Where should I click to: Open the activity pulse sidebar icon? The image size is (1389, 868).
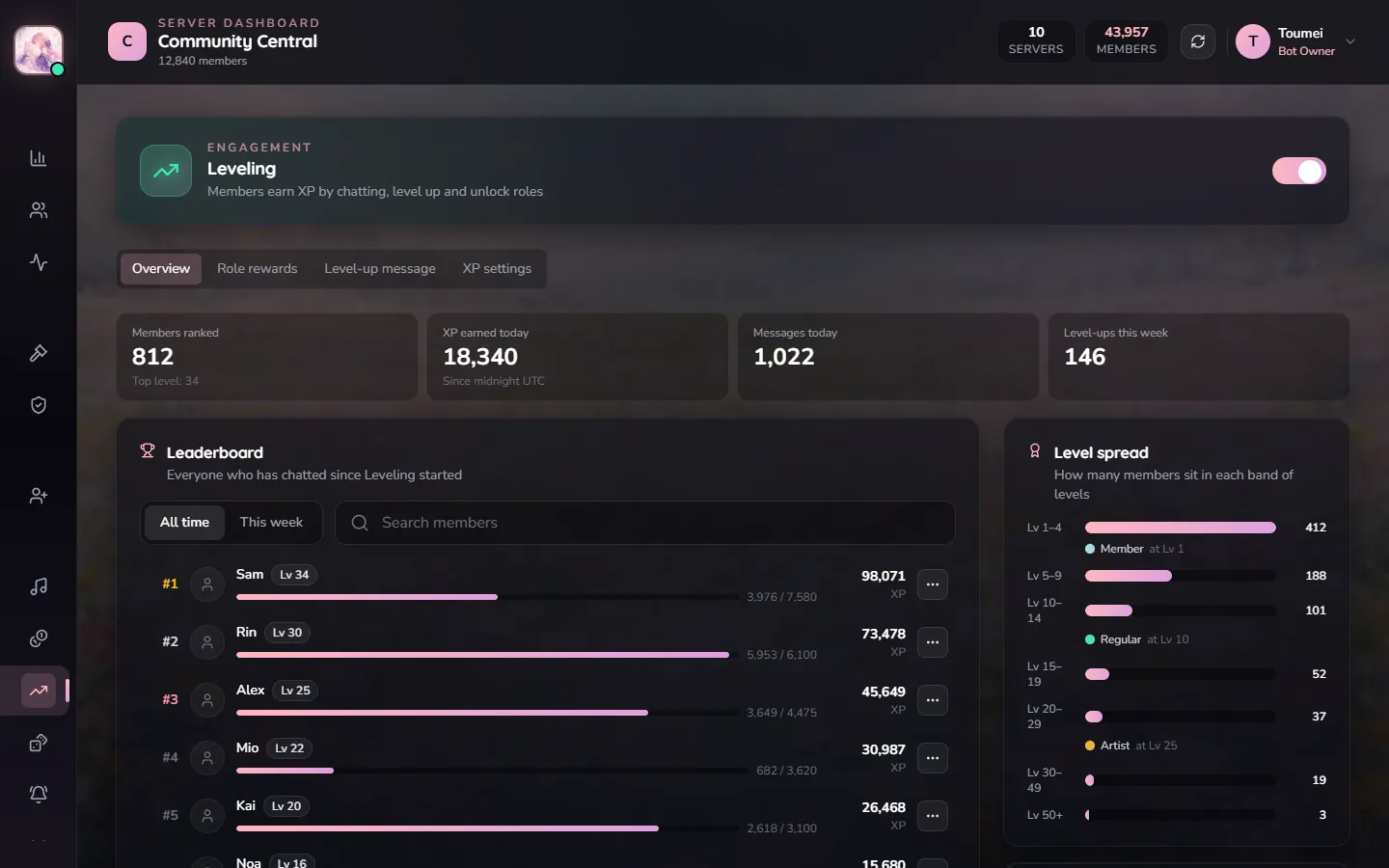click(39, 262)
